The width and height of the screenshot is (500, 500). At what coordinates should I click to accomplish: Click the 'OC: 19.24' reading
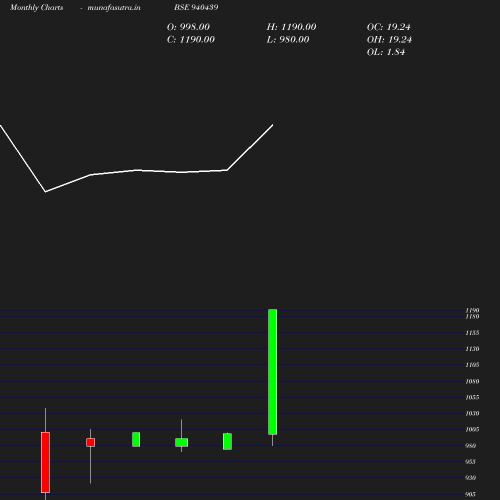(x=389, y=27)
